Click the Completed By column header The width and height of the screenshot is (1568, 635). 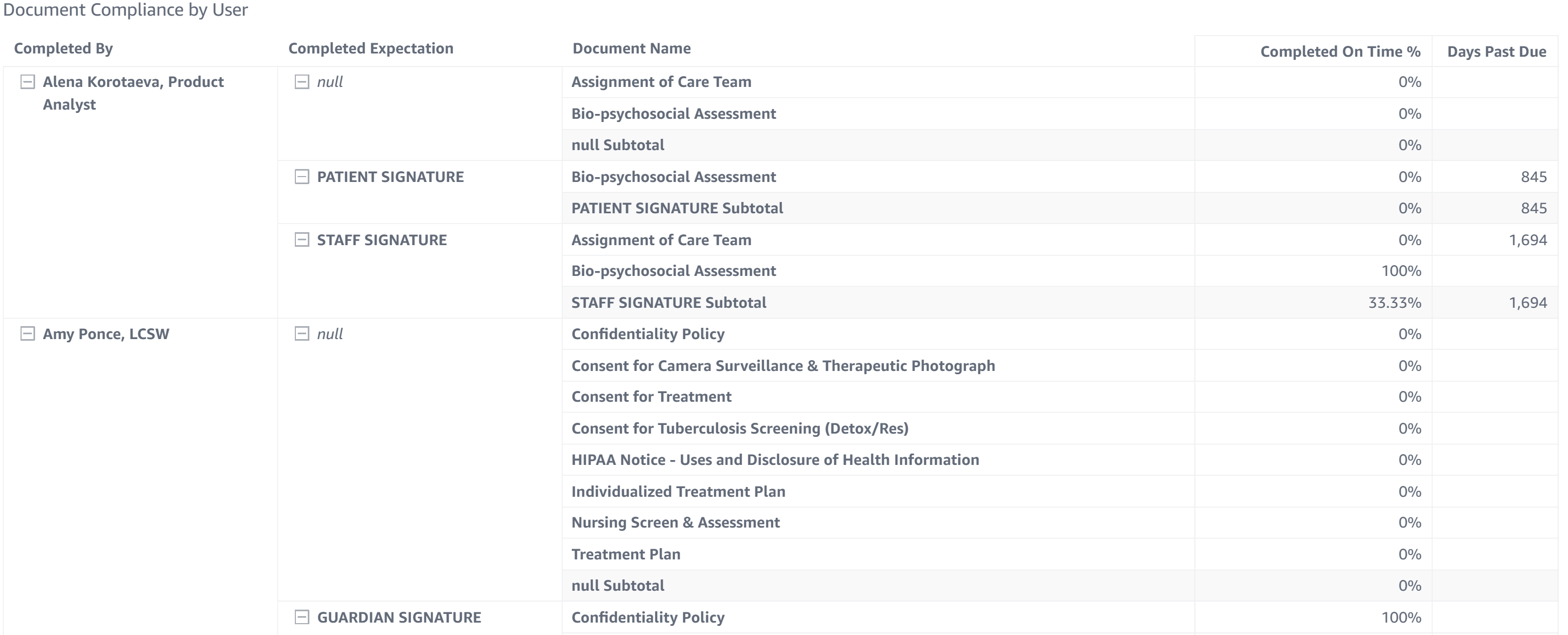(x=63, y=49)
